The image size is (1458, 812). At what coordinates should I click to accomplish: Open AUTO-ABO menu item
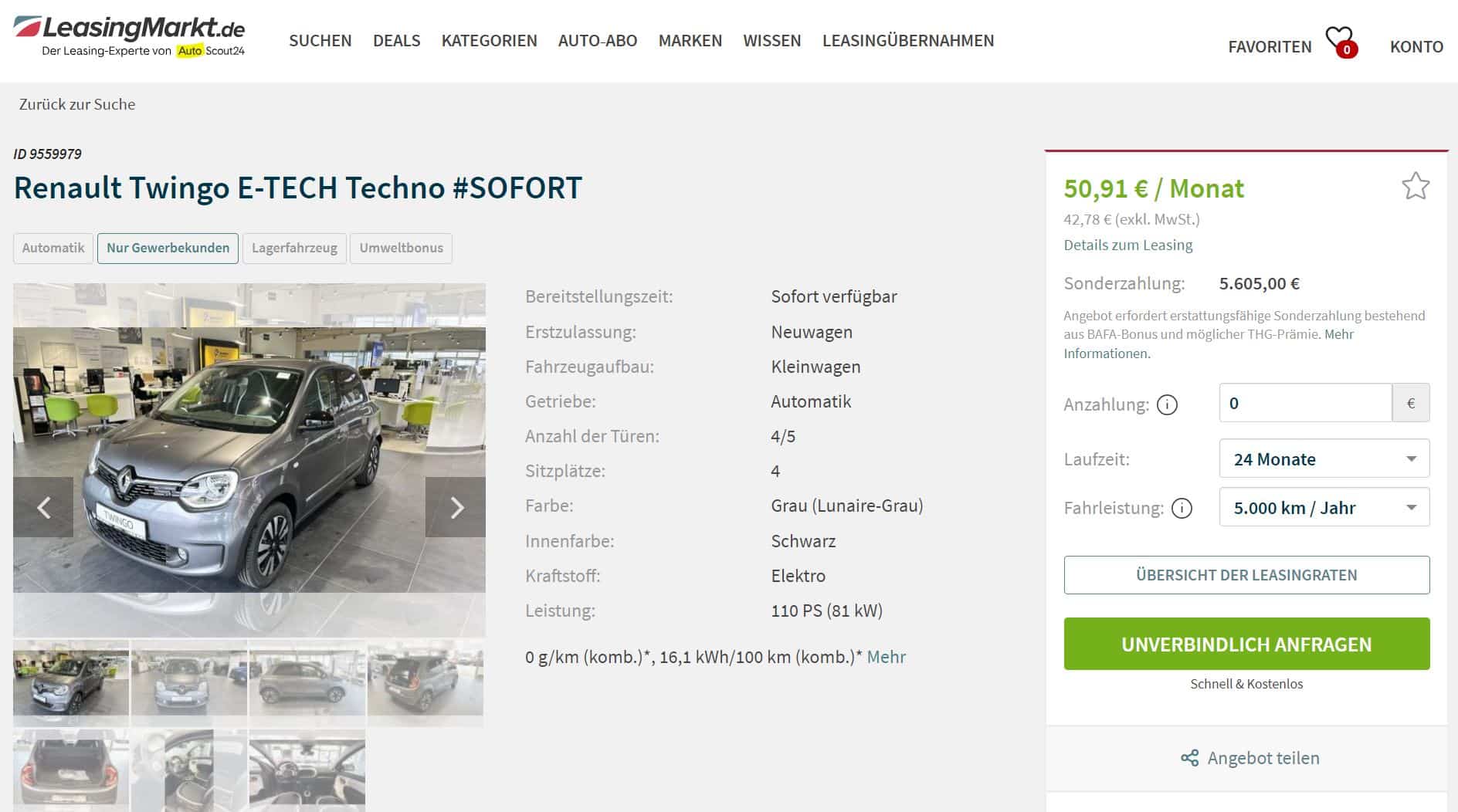[598, 40]
